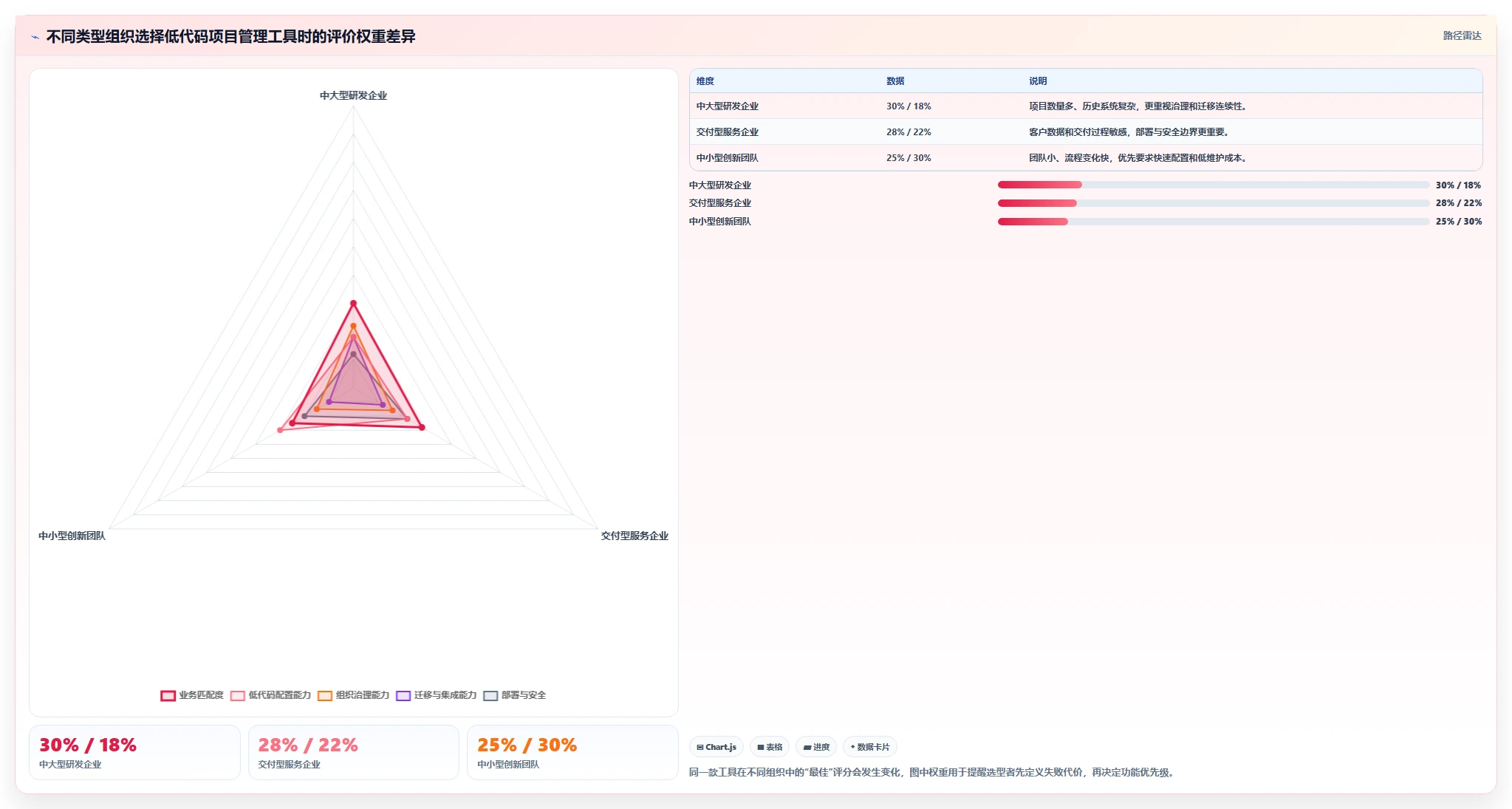Click the 30% / 18% data card
The image size is (1512, 809).
pyautogui.click(x=134, y=752)
